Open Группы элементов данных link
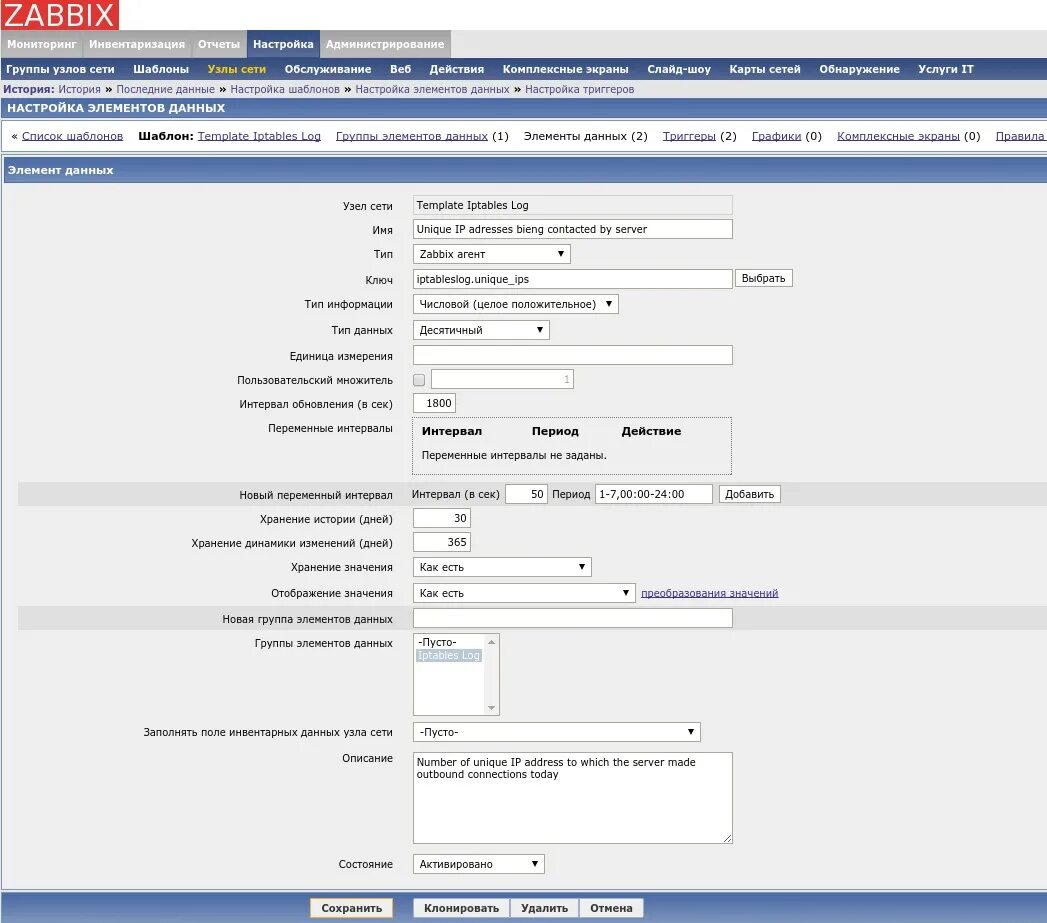 (412, 136)
